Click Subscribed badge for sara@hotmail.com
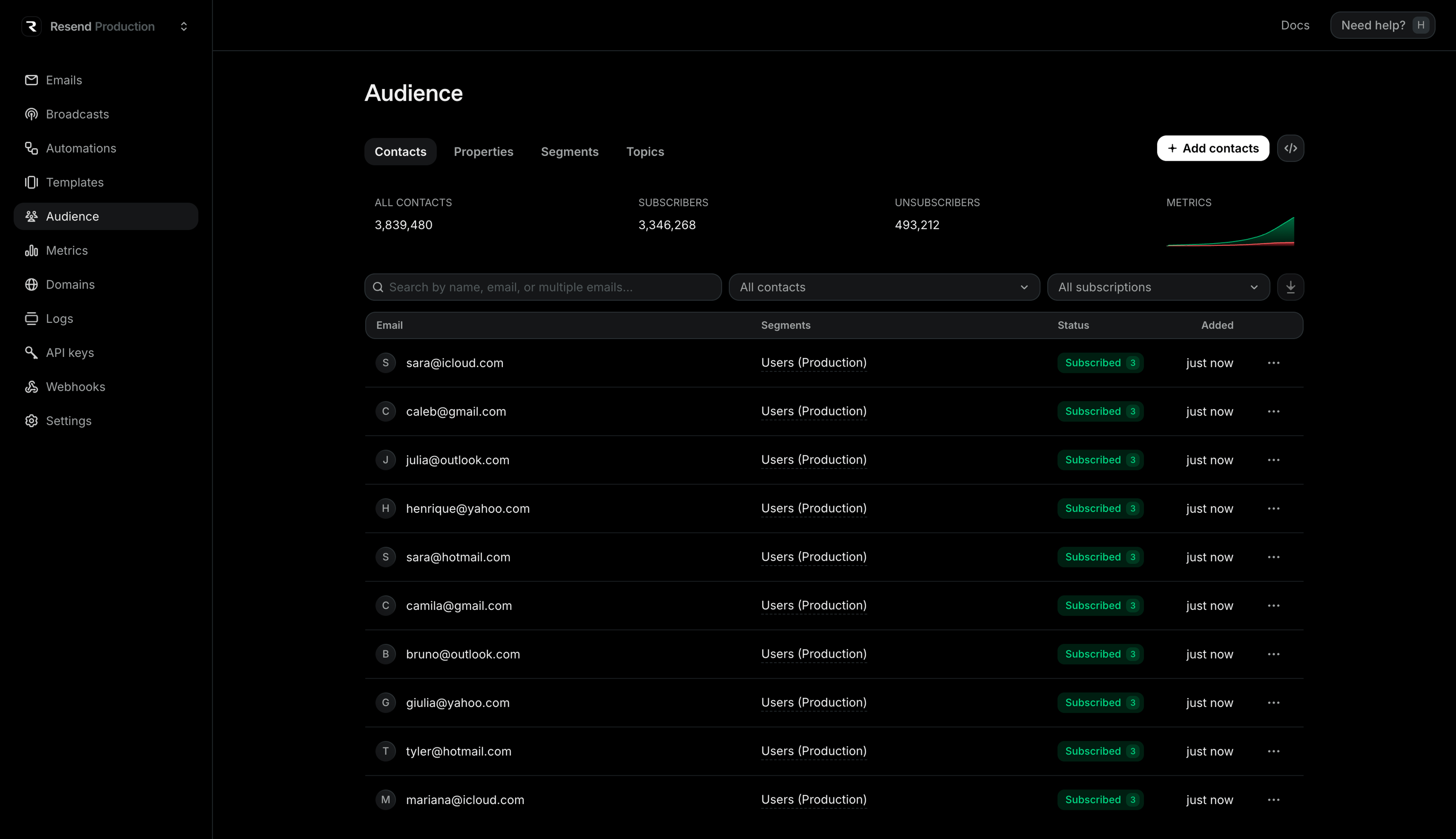1456x839 pixels. [x=1100, y=557]
